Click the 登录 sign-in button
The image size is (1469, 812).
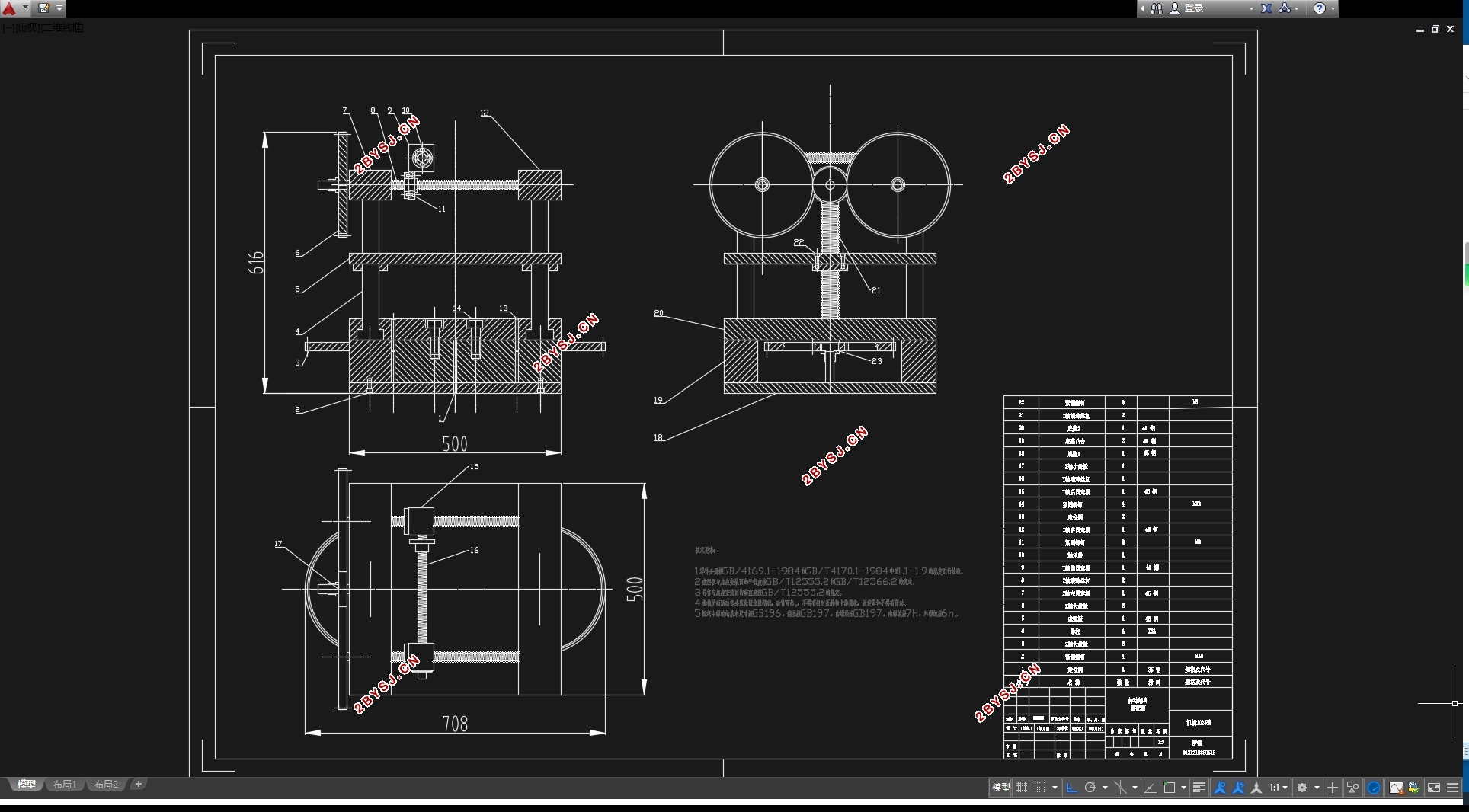pos(1194,8)
